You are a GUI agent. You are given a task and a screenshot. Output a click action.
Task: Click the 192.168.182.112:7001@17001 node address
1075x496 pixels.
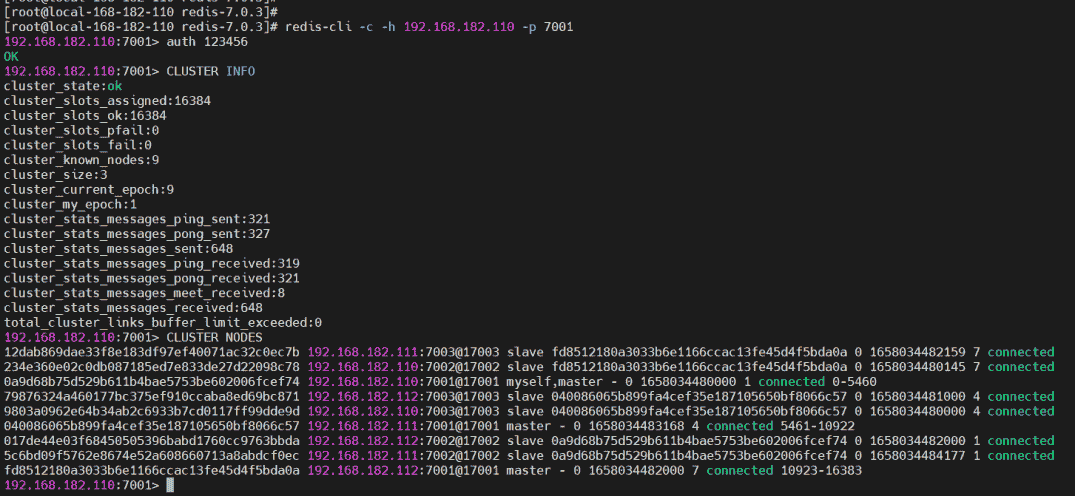(403, 470)
